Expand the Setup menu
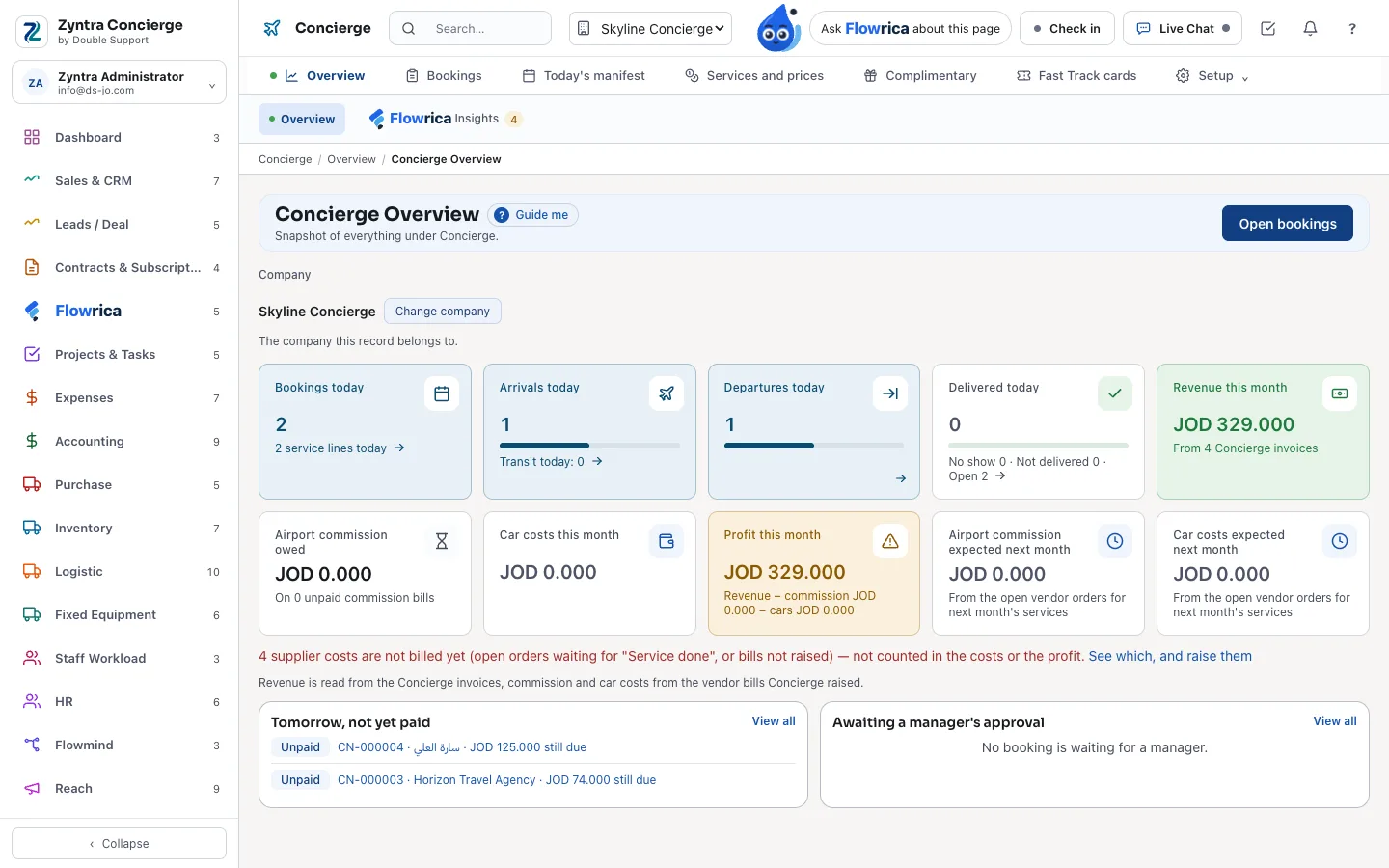Screen dimensions: 1389x868 tap(1212, 75)
